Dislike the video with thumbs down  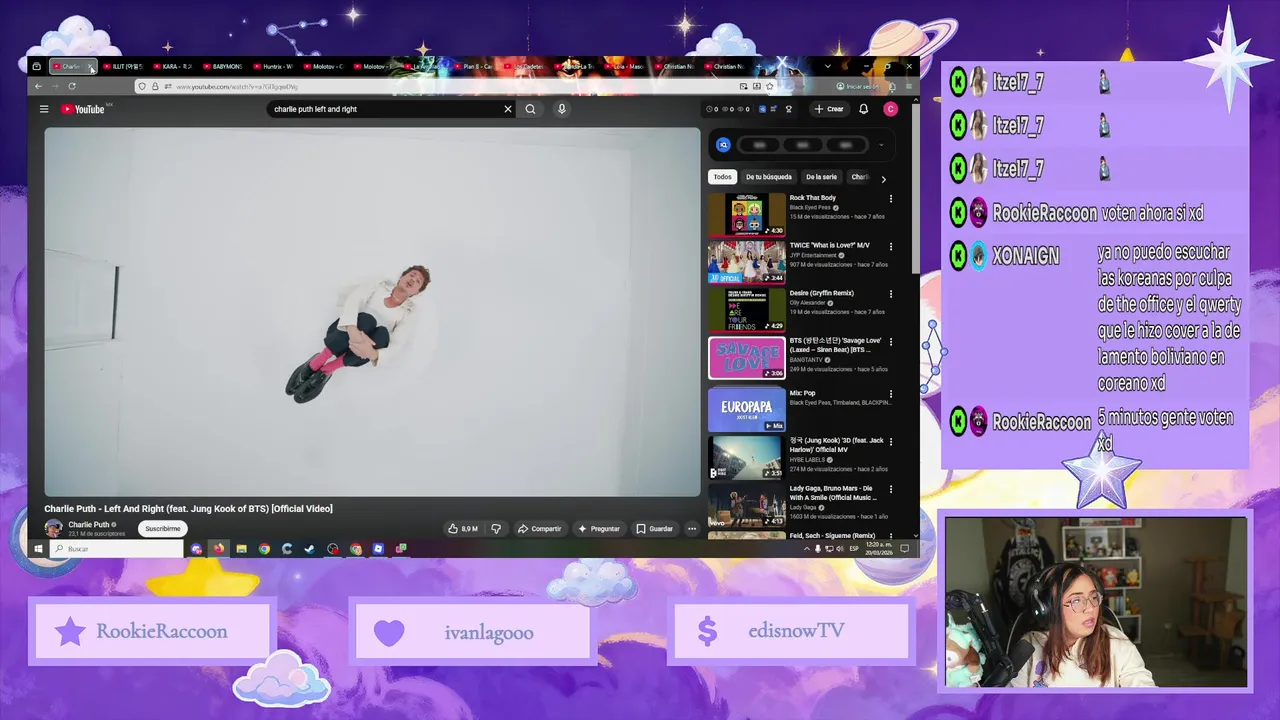point(496,529)
